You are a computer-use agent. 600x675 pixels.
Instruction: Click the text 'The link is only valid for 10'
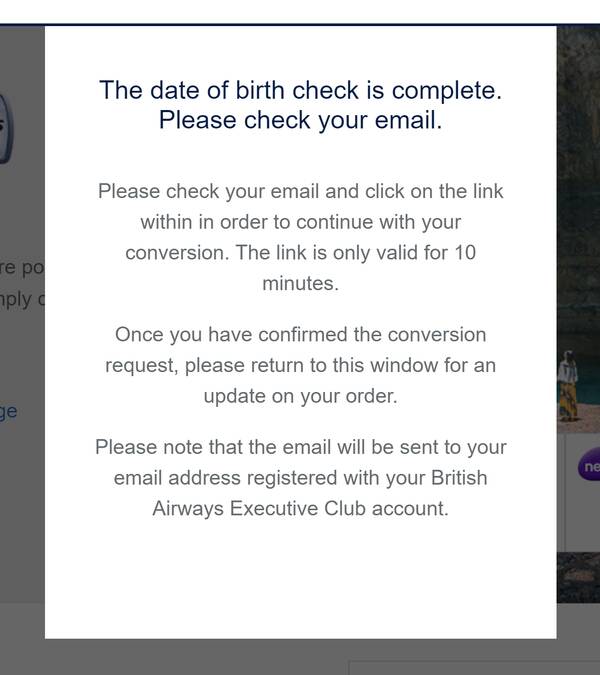tap(356, 253)
